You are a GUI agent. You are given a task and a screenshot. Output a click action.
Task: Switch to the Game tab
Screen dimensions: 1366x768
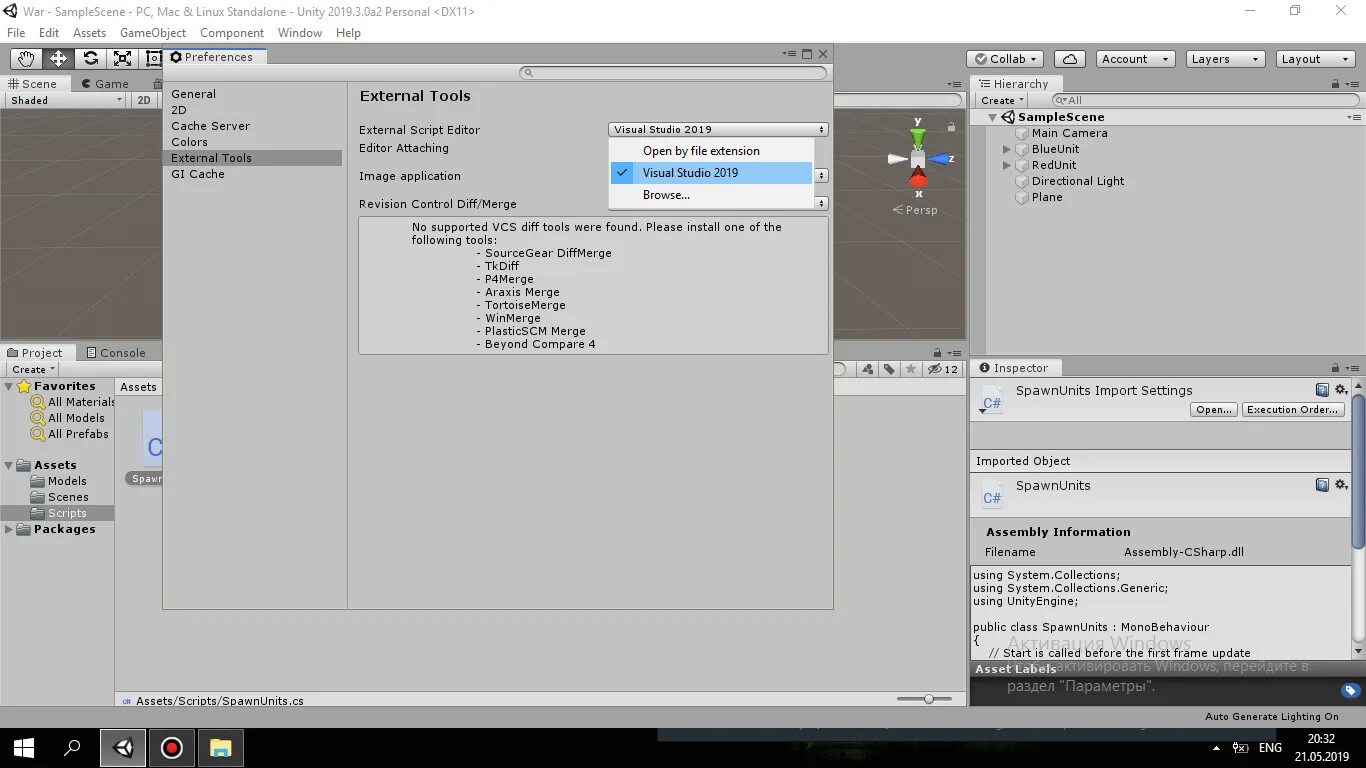coord(105,84)
